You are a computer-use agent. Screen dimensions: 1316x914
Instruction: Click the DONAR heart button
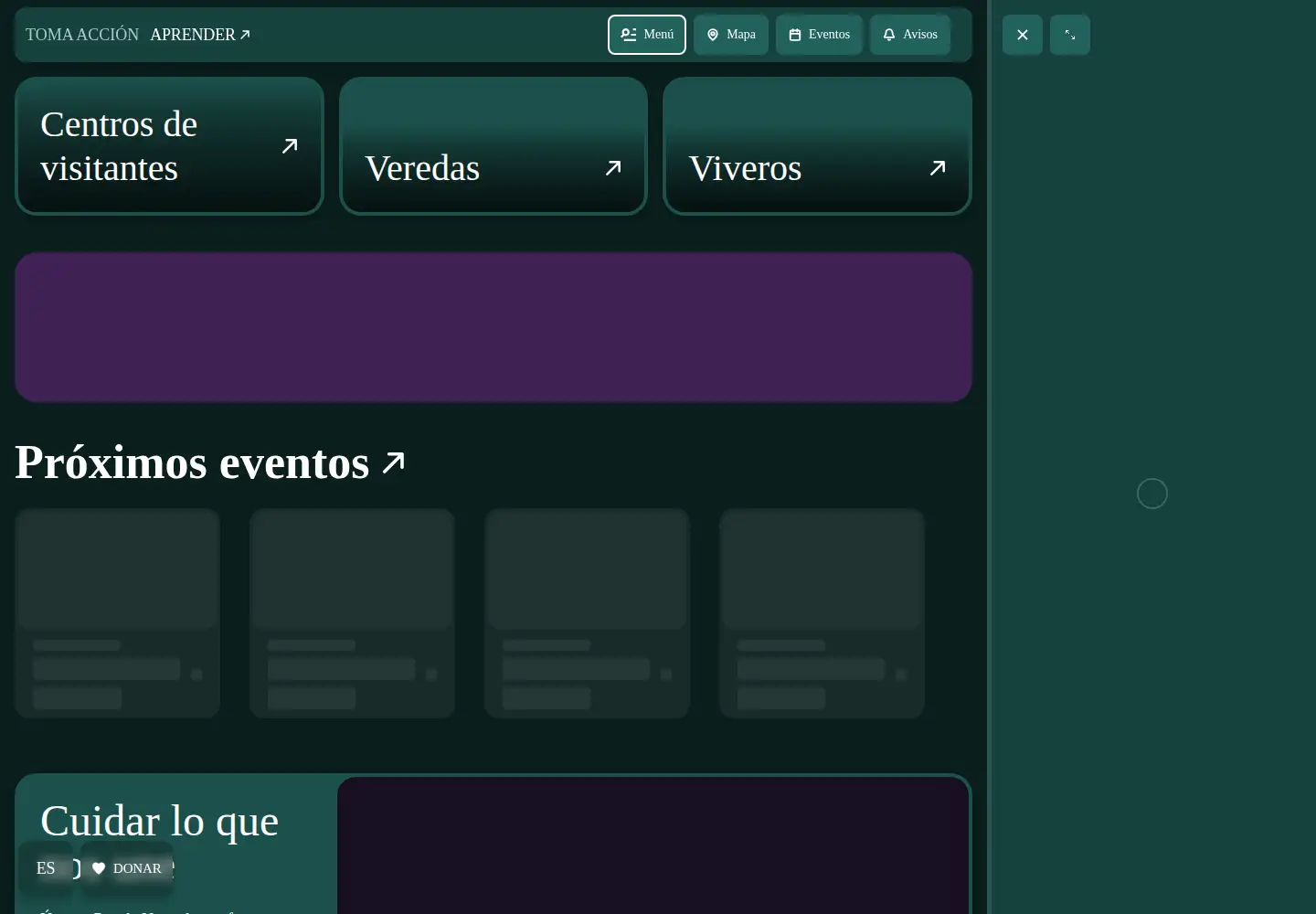coord(127,868)
